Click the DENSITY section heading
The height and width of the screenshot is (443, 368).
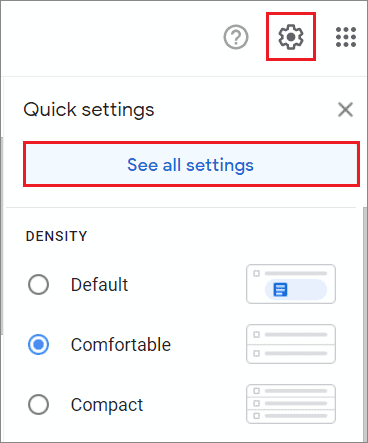(56, 236)
